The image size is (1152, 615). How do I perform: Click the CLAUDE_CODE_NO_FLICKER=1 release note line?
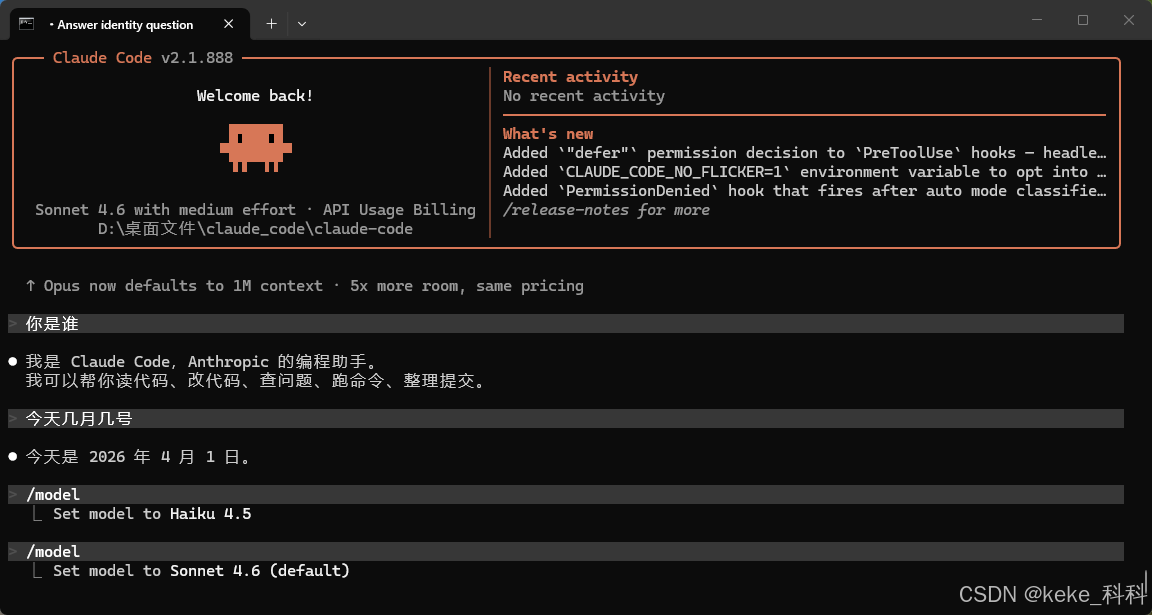[804, 172]
